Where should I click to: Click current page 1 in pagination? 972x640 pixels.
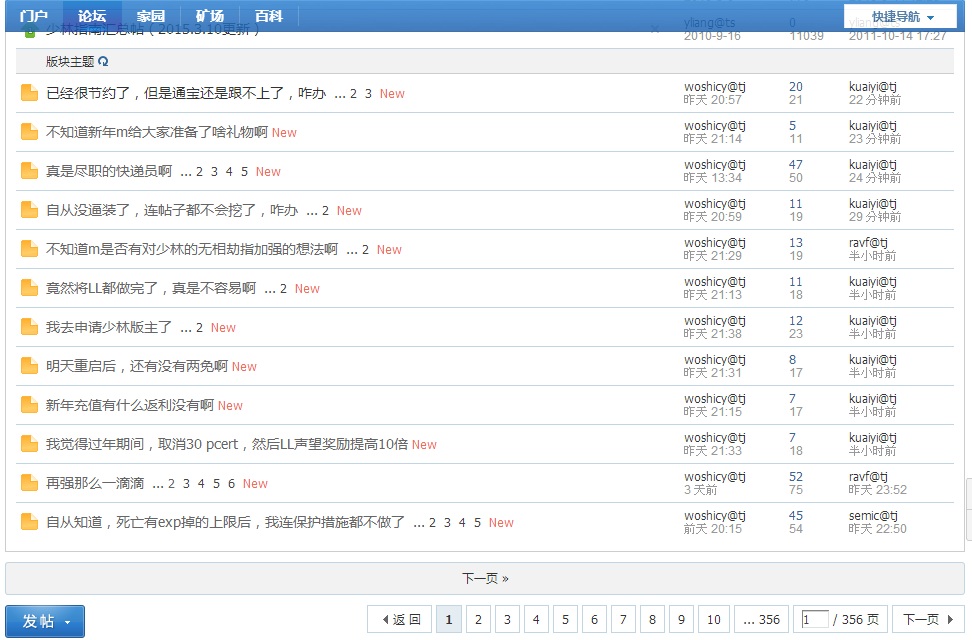tap(449, 620)
